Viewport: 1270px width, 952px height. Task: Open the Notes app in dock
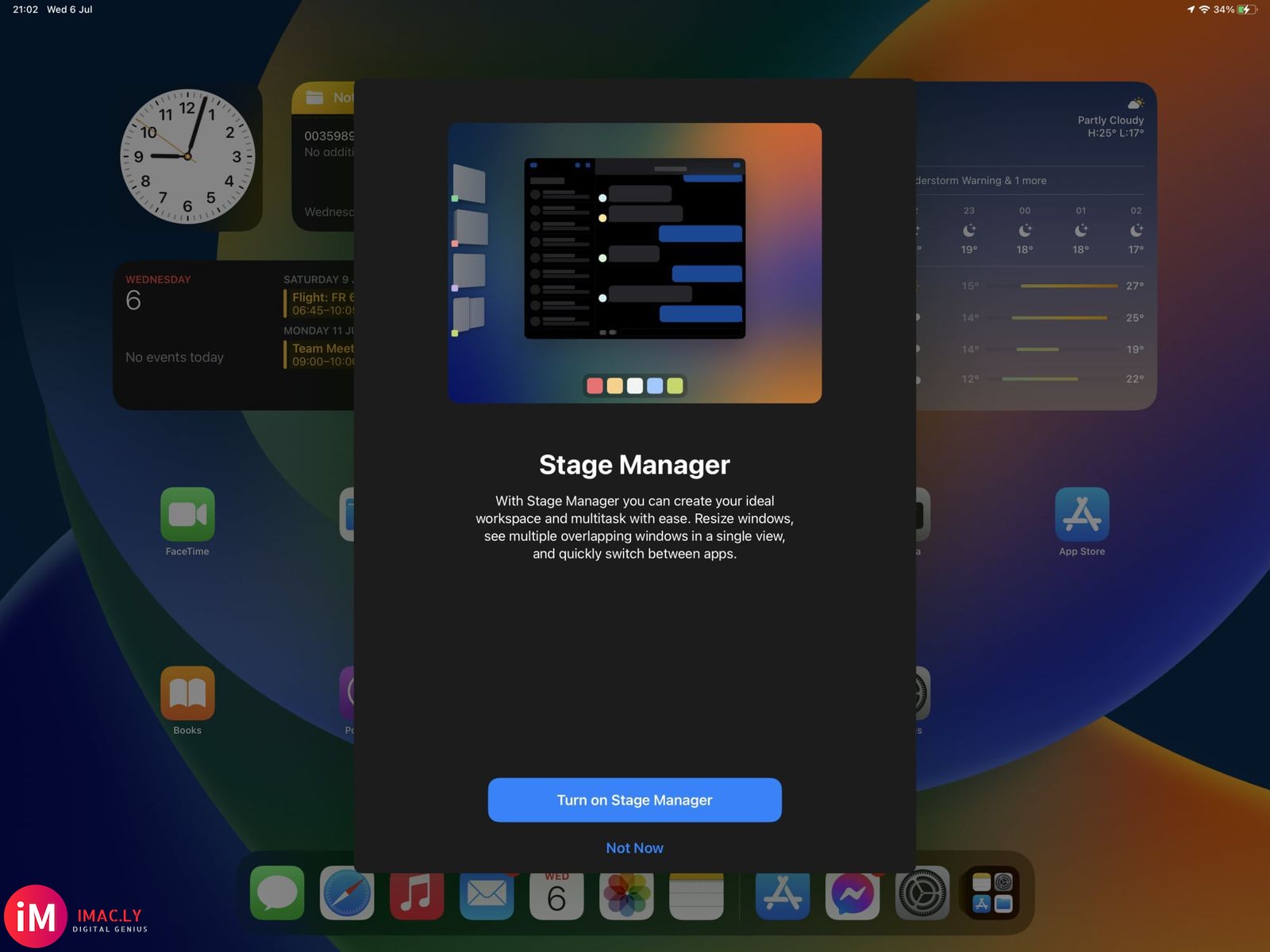[x=696, y=896]
